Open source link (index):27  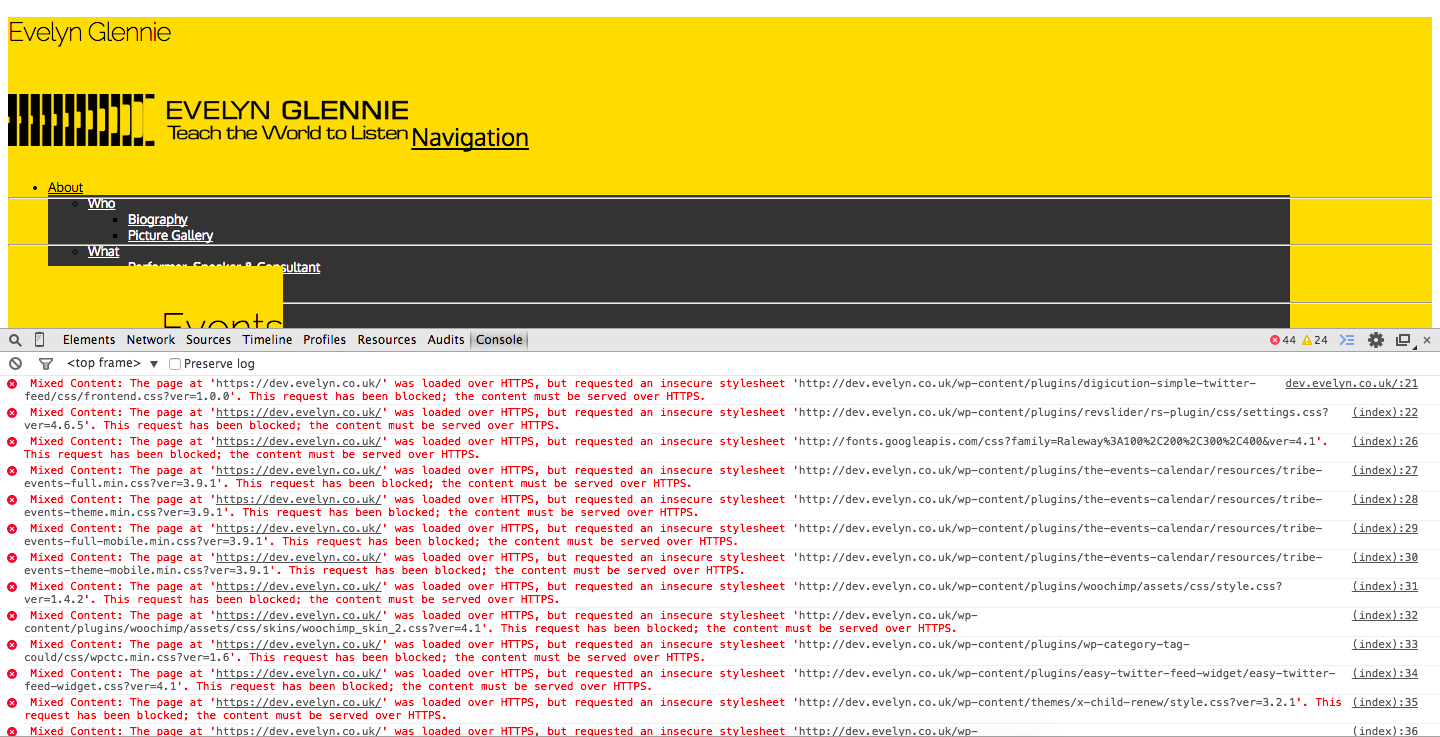(1385, 470)
